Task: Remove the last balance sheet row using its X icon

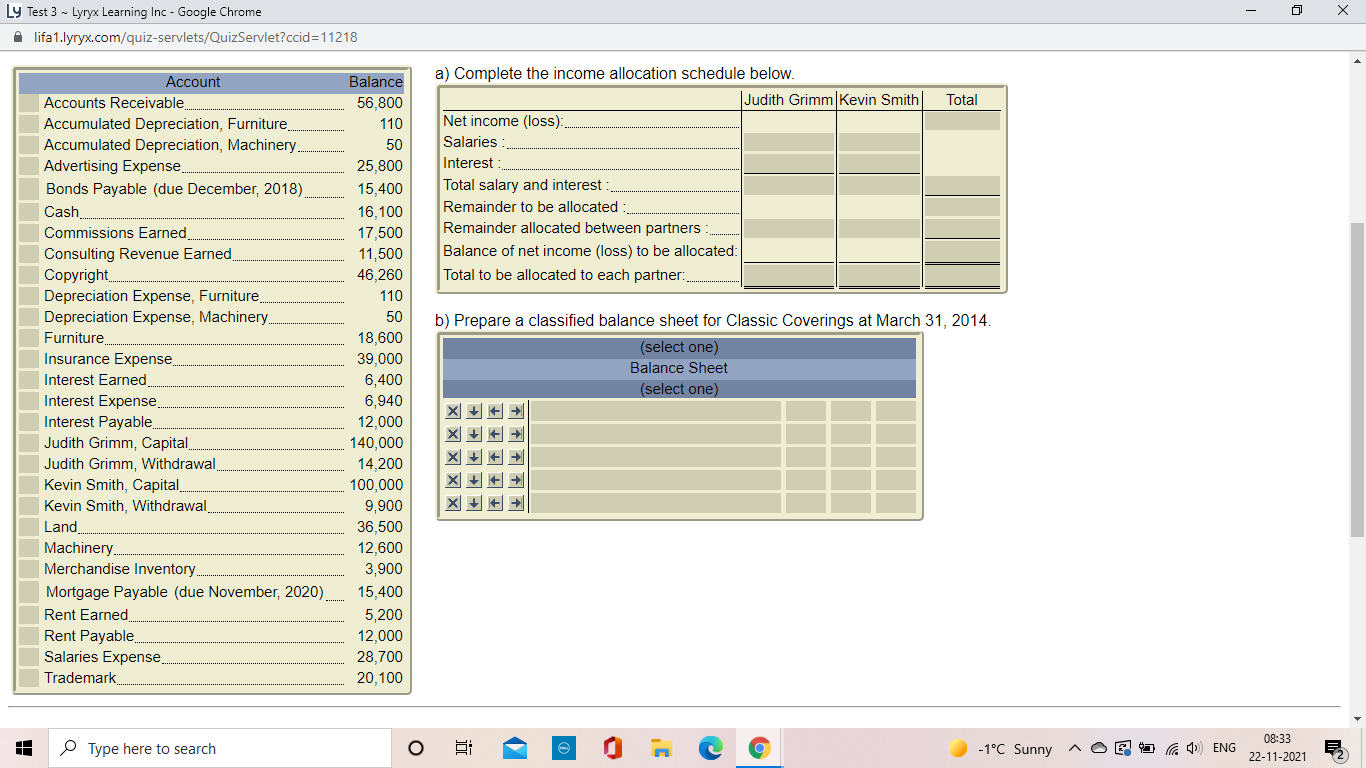Action: click(452, 502)
